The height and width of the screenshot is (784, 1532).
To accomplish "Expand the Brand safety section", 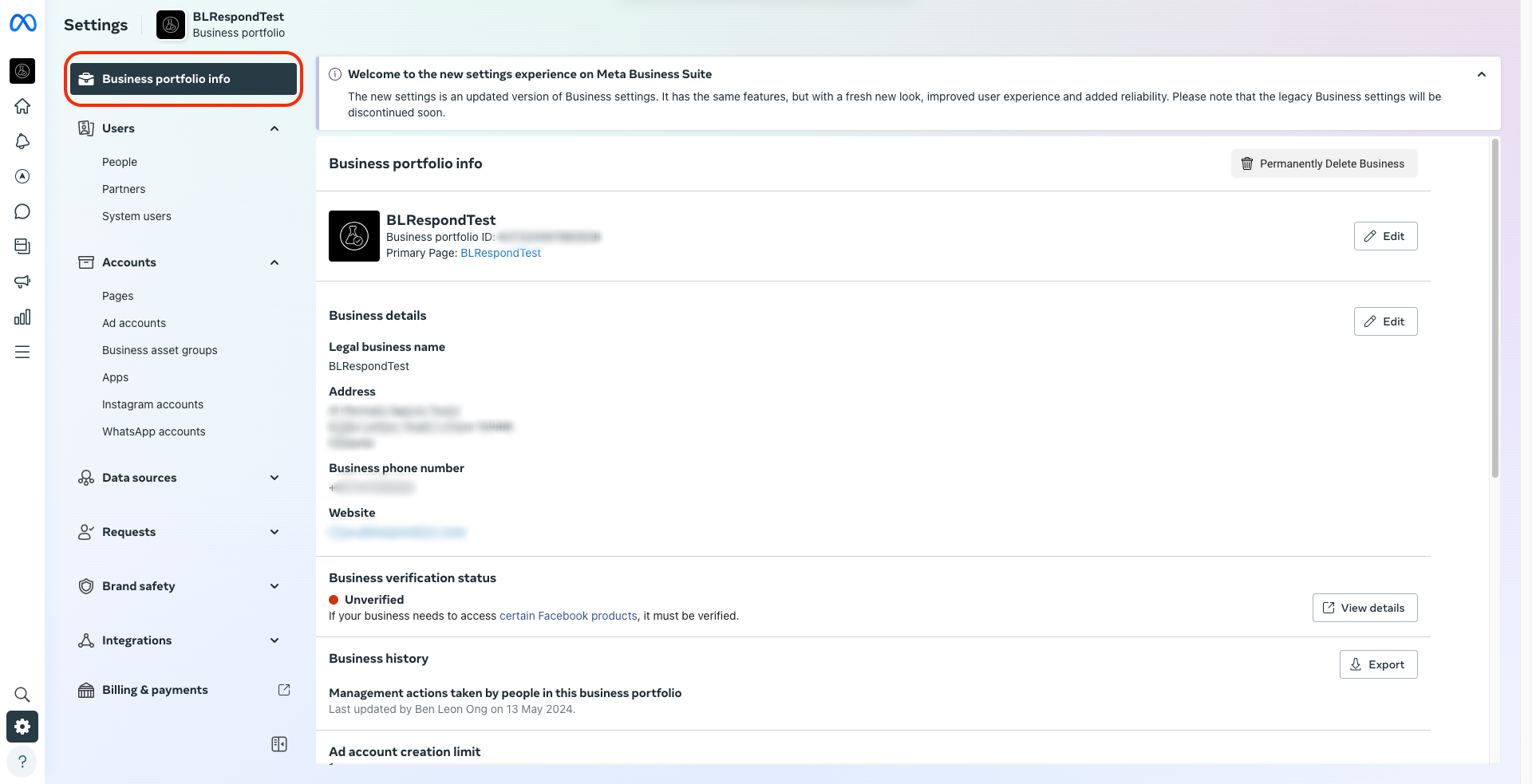I will pos(274,586).
